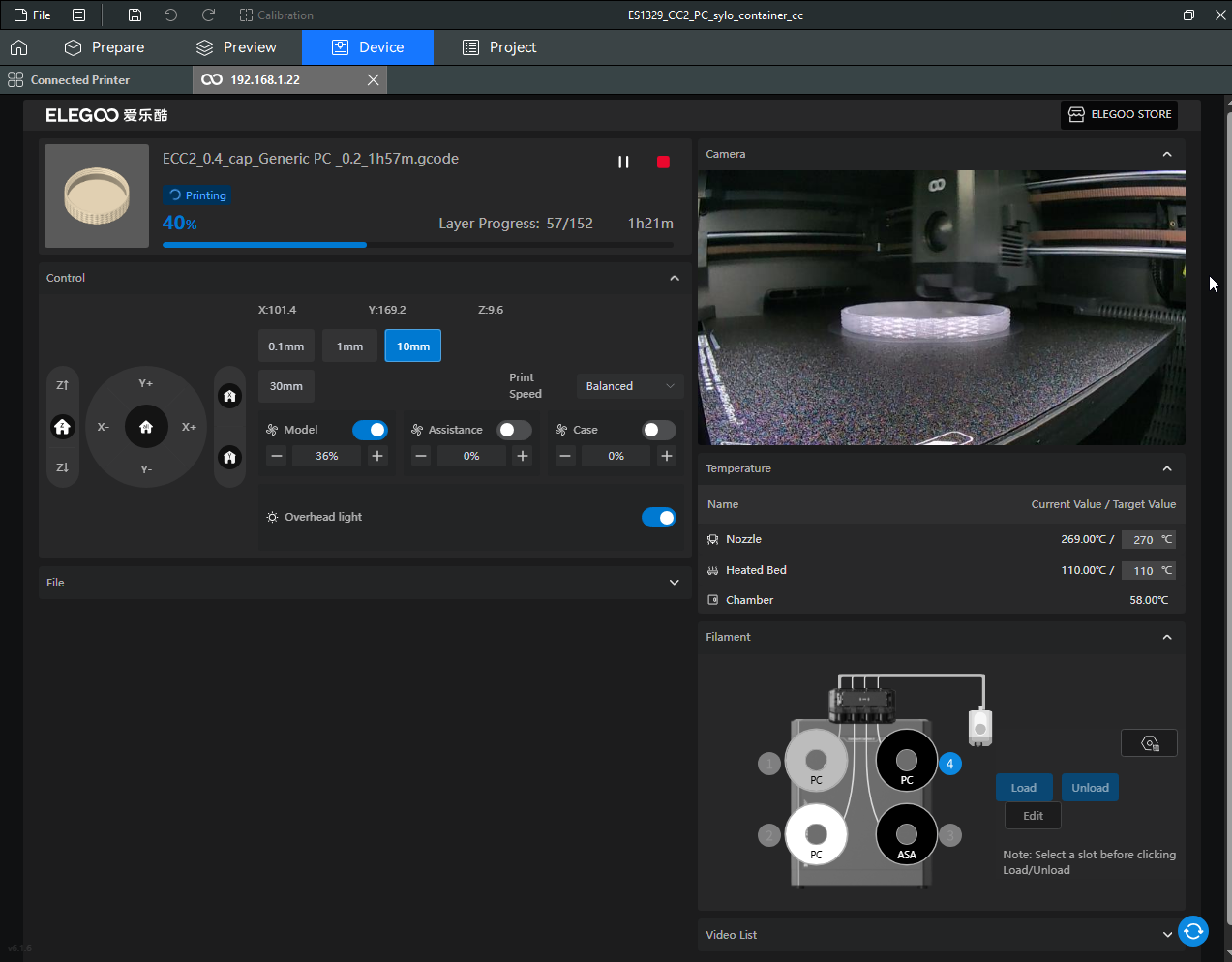Click the Z-axis home icon
This screenshot has width=1232, height=962.
pos(63,427)
